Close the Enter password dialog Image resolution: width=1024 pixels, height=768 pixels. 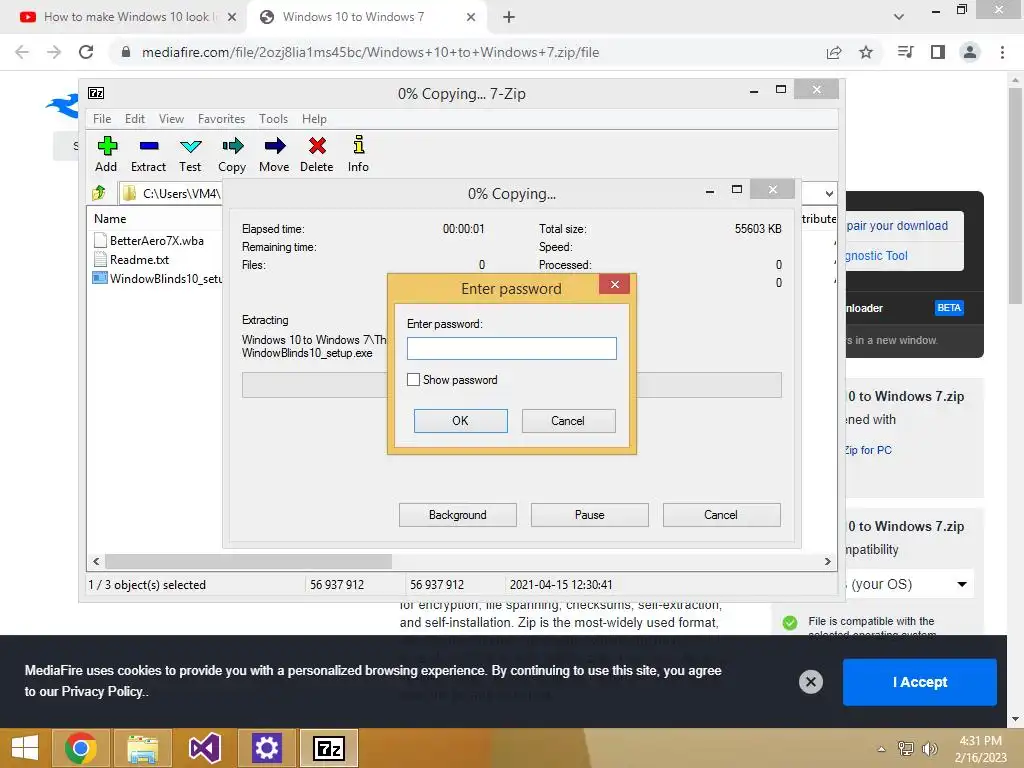614,284
